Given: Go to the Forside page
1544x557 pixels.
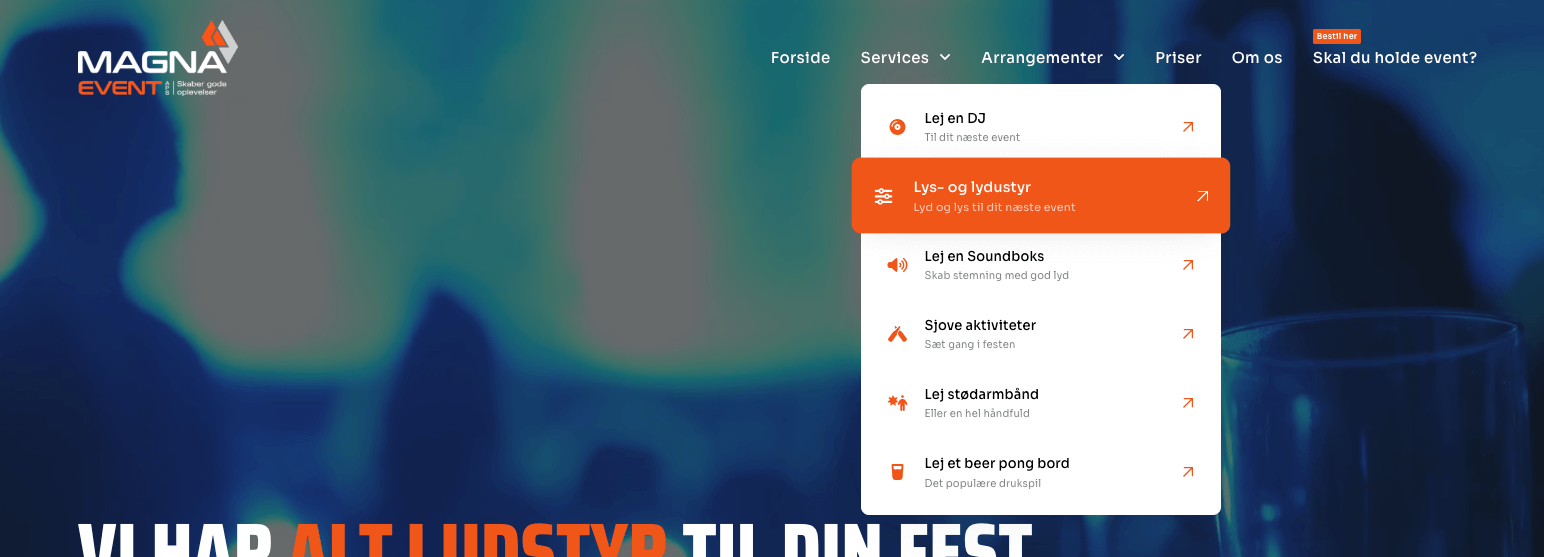Looking at the screenshot, I should pyautogui.click(x=800, y=58).
